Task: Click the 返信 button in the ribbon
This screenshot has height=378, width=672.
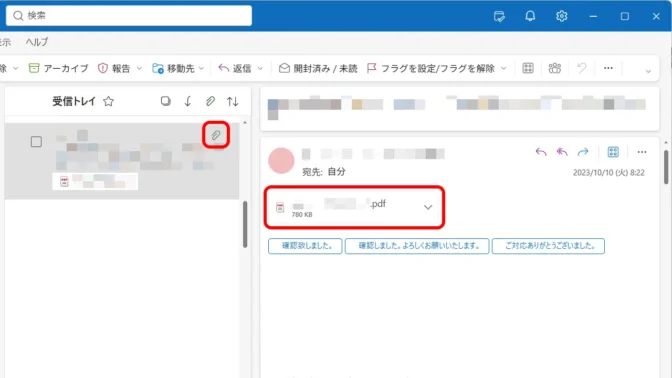Action: pyautogui.click(x=235, y=68)
